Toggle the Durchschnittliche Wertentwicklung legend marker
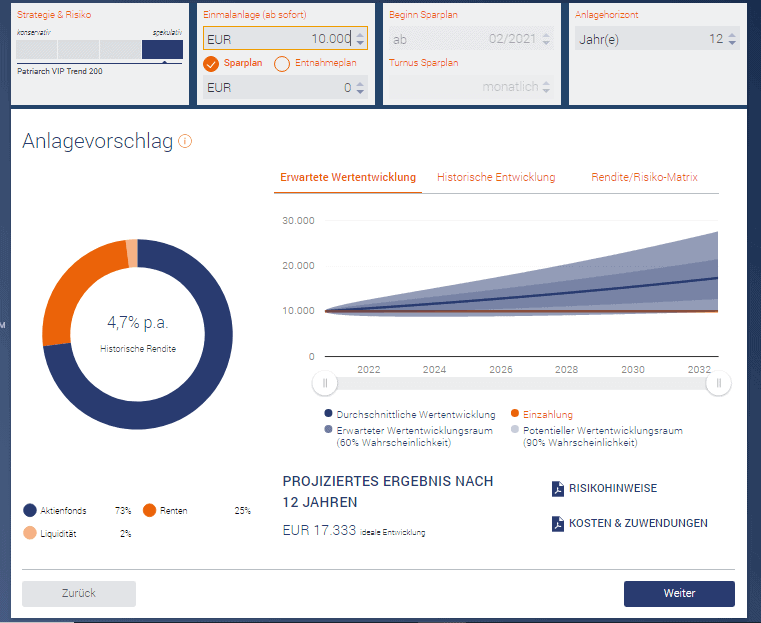Image resolution: width=761 pixels, height=623 pixels. click(x=328, y=413)
